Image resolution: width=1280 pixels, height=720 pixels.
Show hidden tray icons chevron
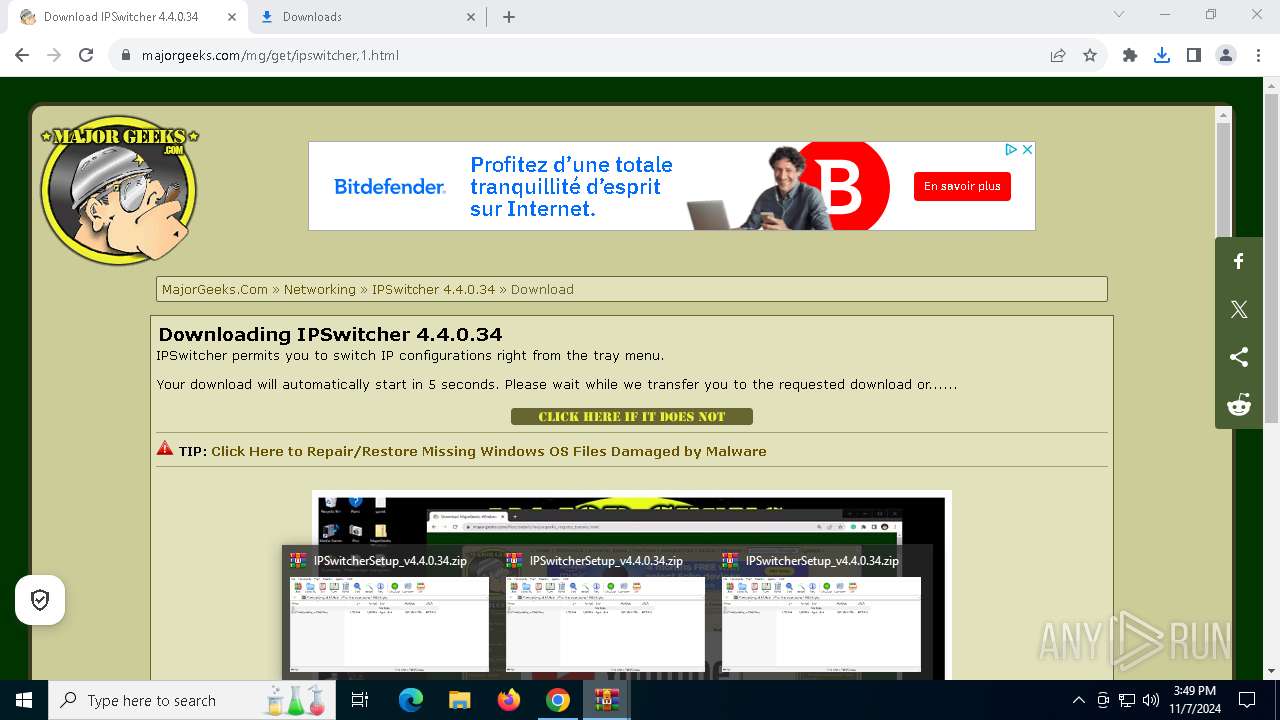pos(1078,700)
